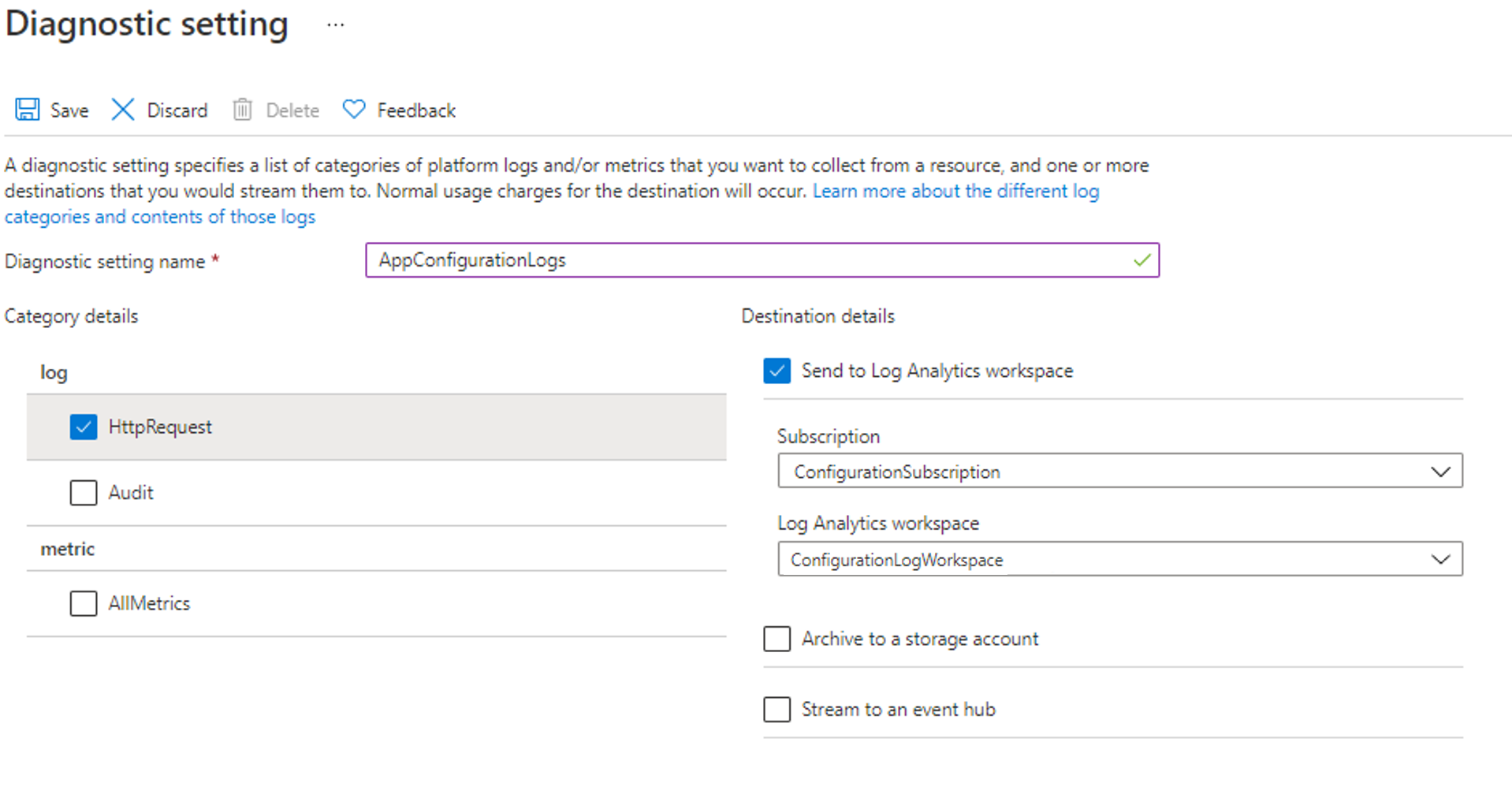Screen dimensions: 1512x798
Task: Open the log categories learn more link
Action: (x=954, y=191)
